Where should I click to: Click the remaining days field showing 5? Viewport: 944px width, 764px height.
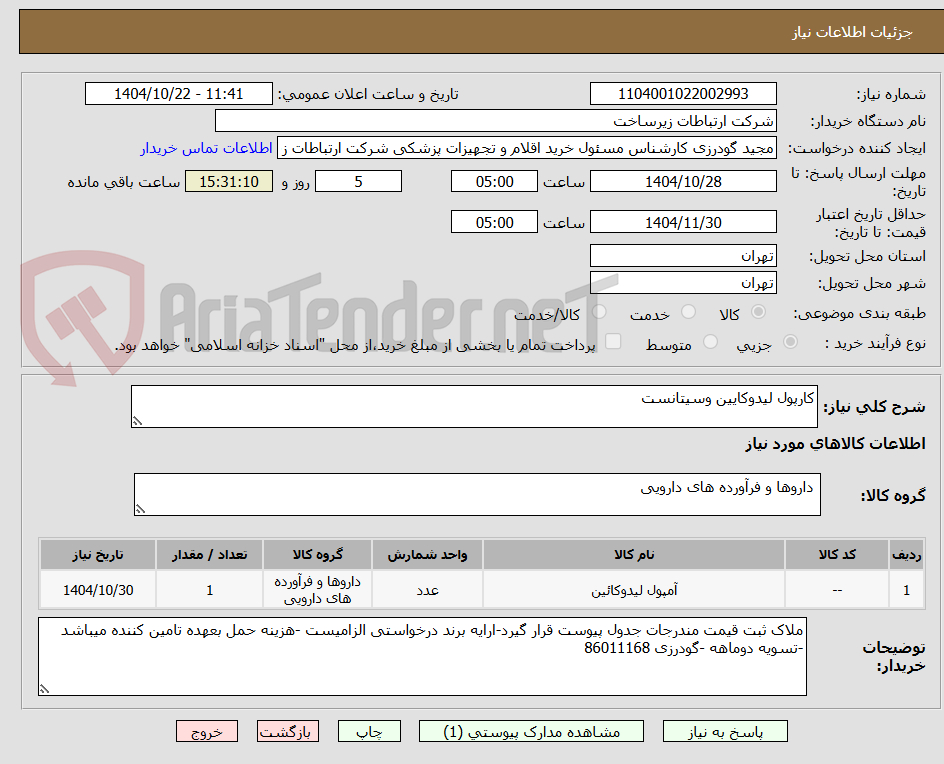pos(358,181)
